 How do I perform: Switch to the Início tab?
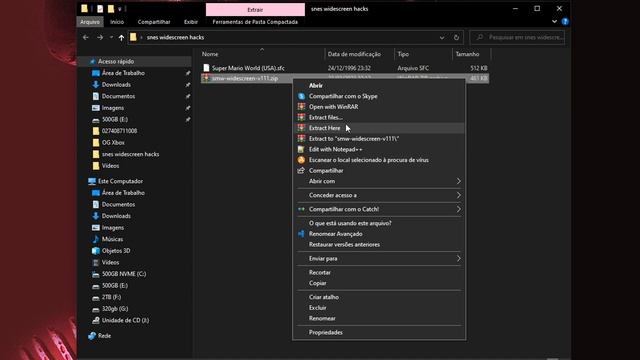[x=117, y=22]
